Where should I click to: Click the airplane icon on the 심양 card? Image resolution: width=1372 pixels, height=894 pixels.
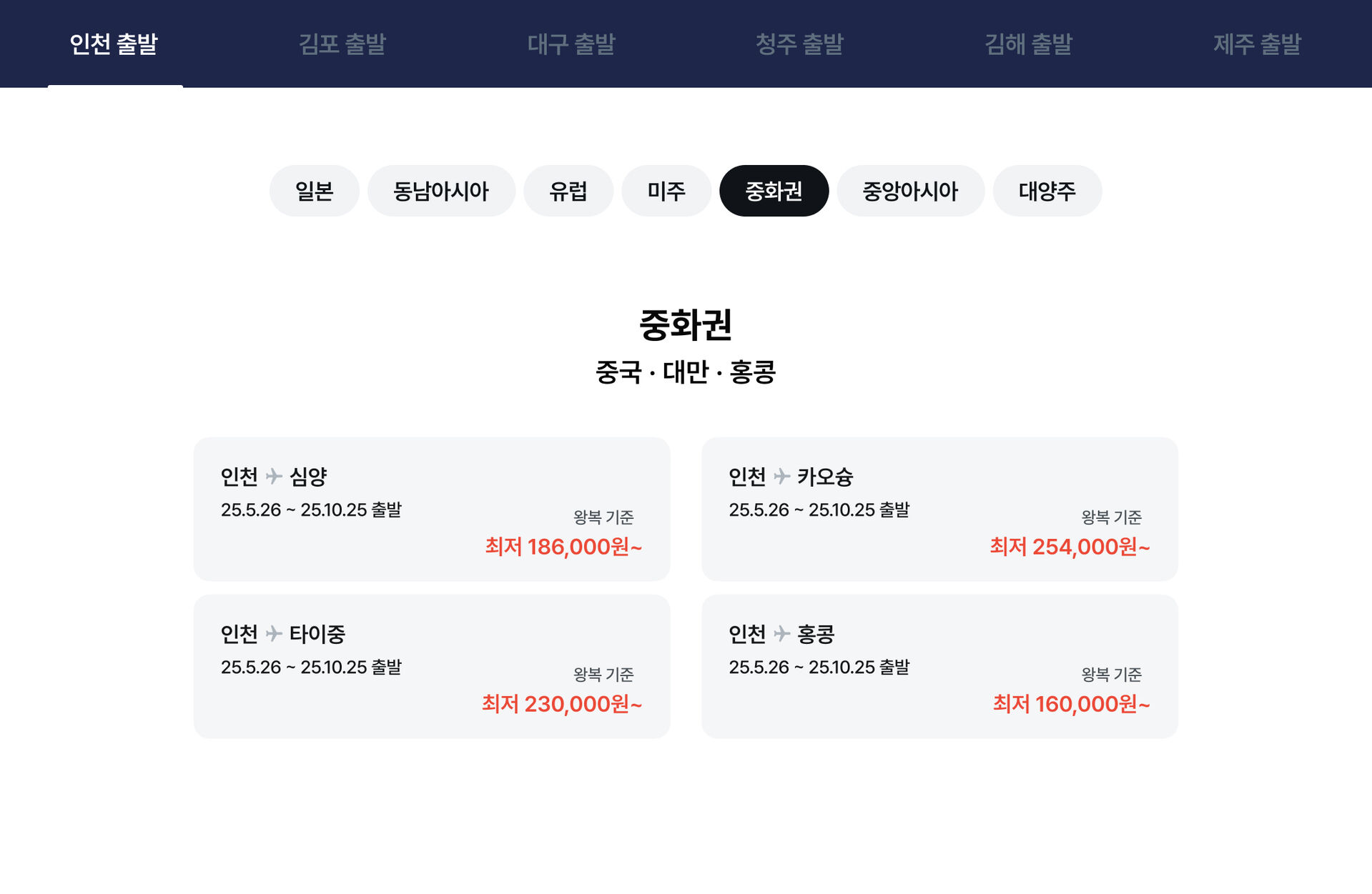tap(274, 476)
